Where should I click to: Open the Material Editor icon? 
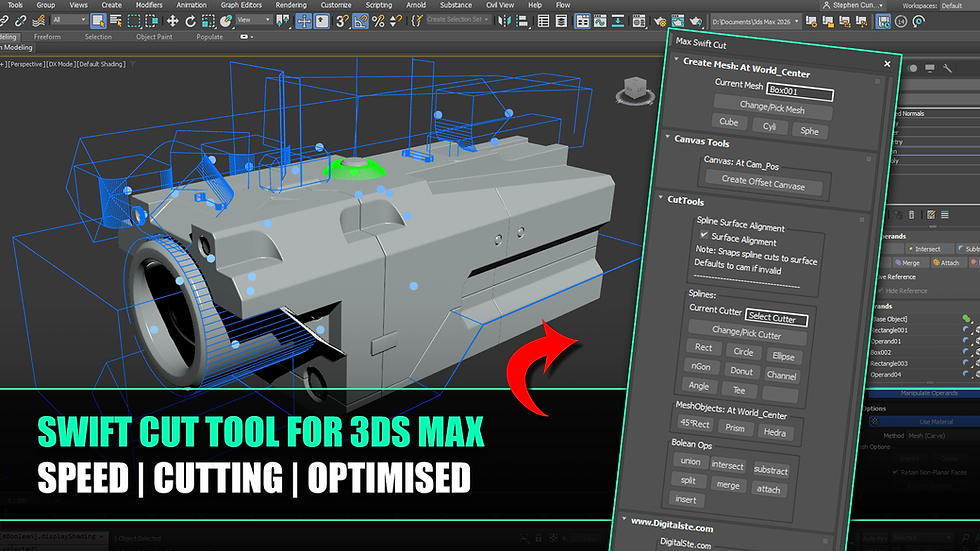pyautogui.click(x=638, y=21)
